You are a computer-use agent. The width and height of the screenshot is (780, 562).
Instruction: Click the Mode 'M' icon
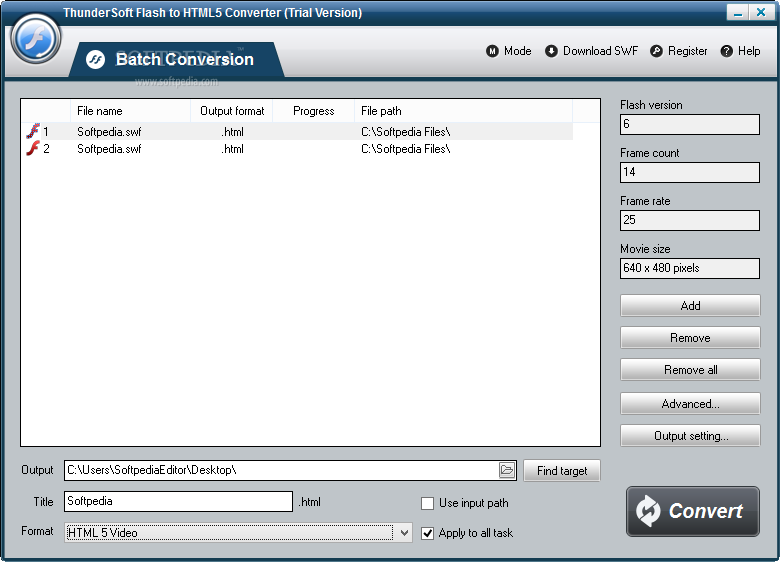point(492,51)
